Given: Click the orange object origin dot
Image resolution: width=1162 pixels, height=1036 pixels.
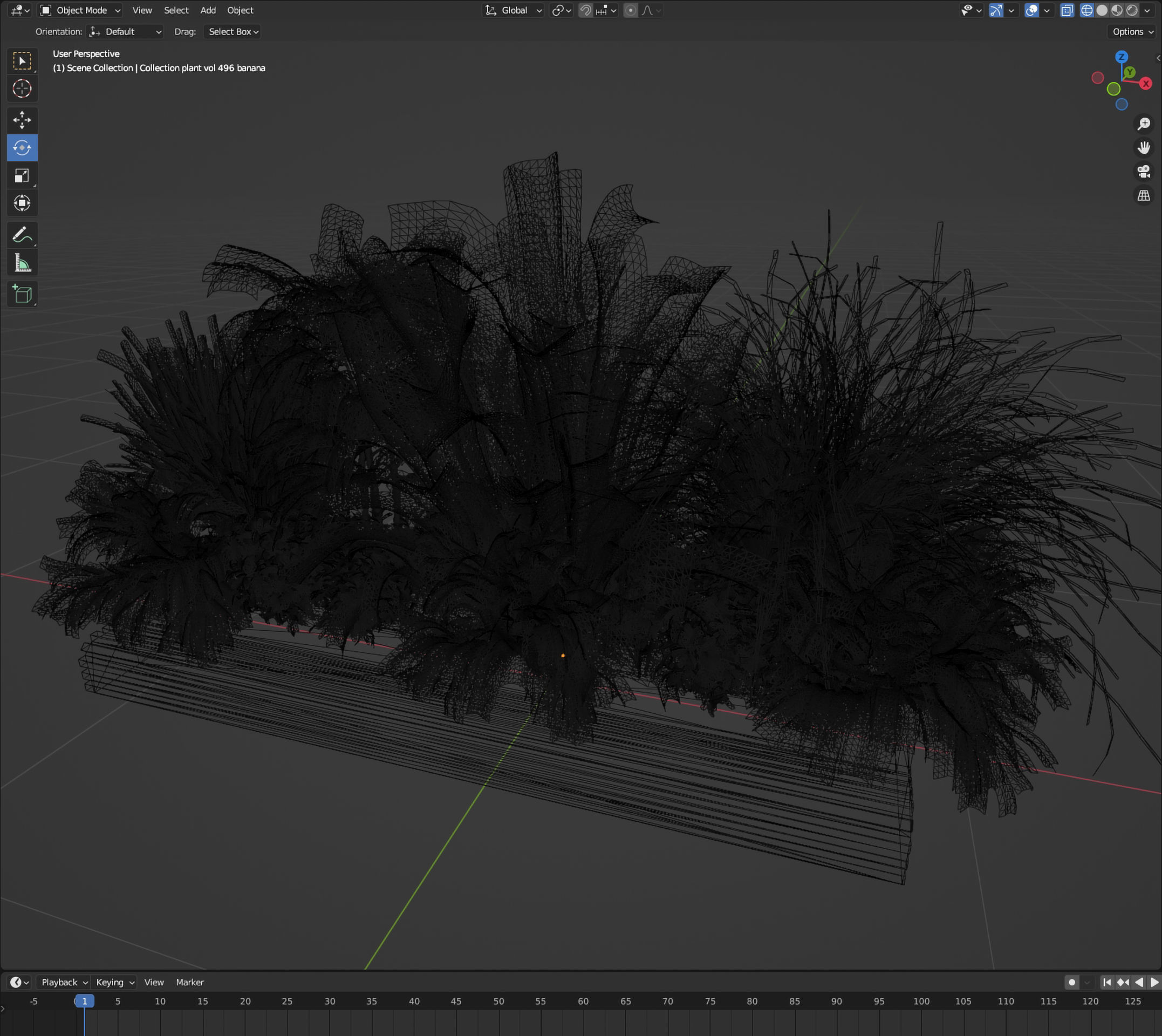Looking at the screenshot, I should click(x=563, y=656).
